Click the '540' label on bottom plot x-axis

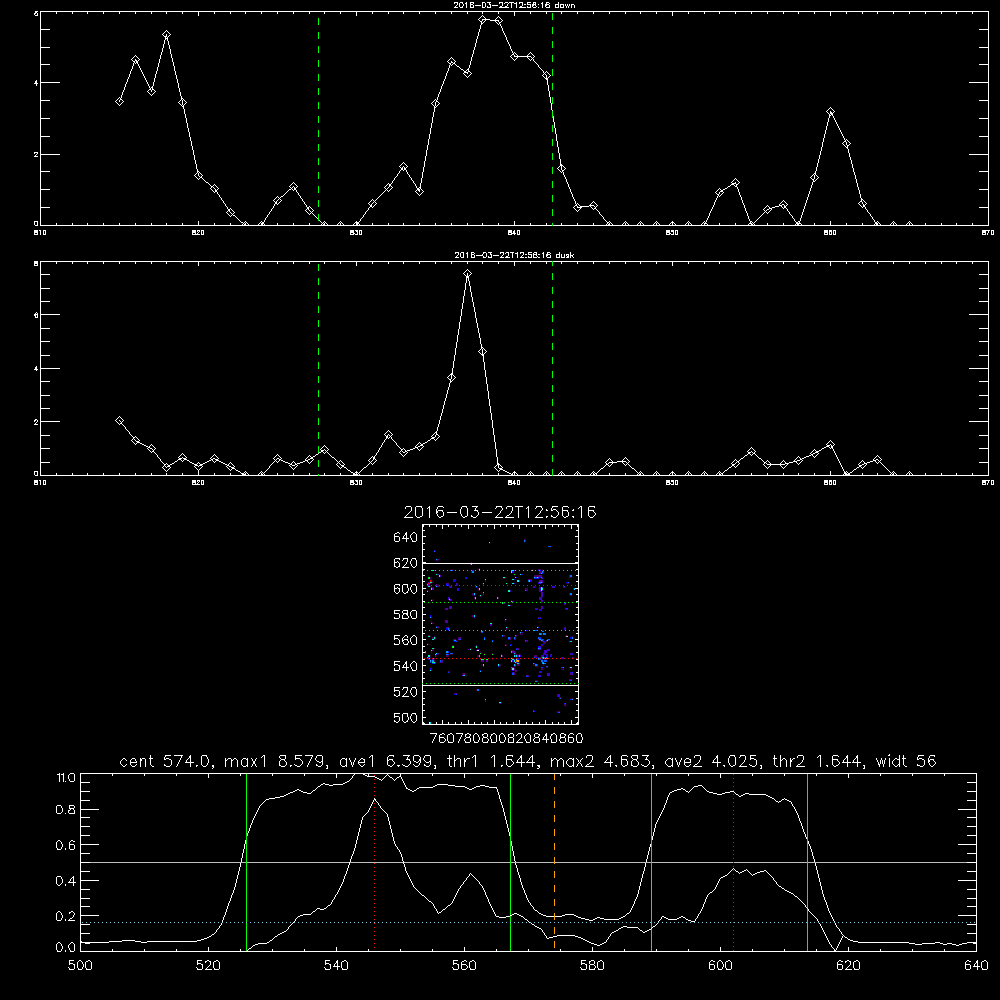(336, 966)
